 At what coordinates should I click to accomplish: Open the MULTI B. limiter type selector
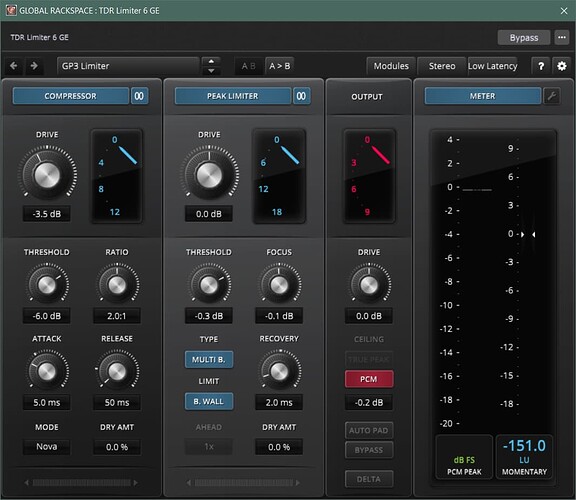[x=209, y=359]
